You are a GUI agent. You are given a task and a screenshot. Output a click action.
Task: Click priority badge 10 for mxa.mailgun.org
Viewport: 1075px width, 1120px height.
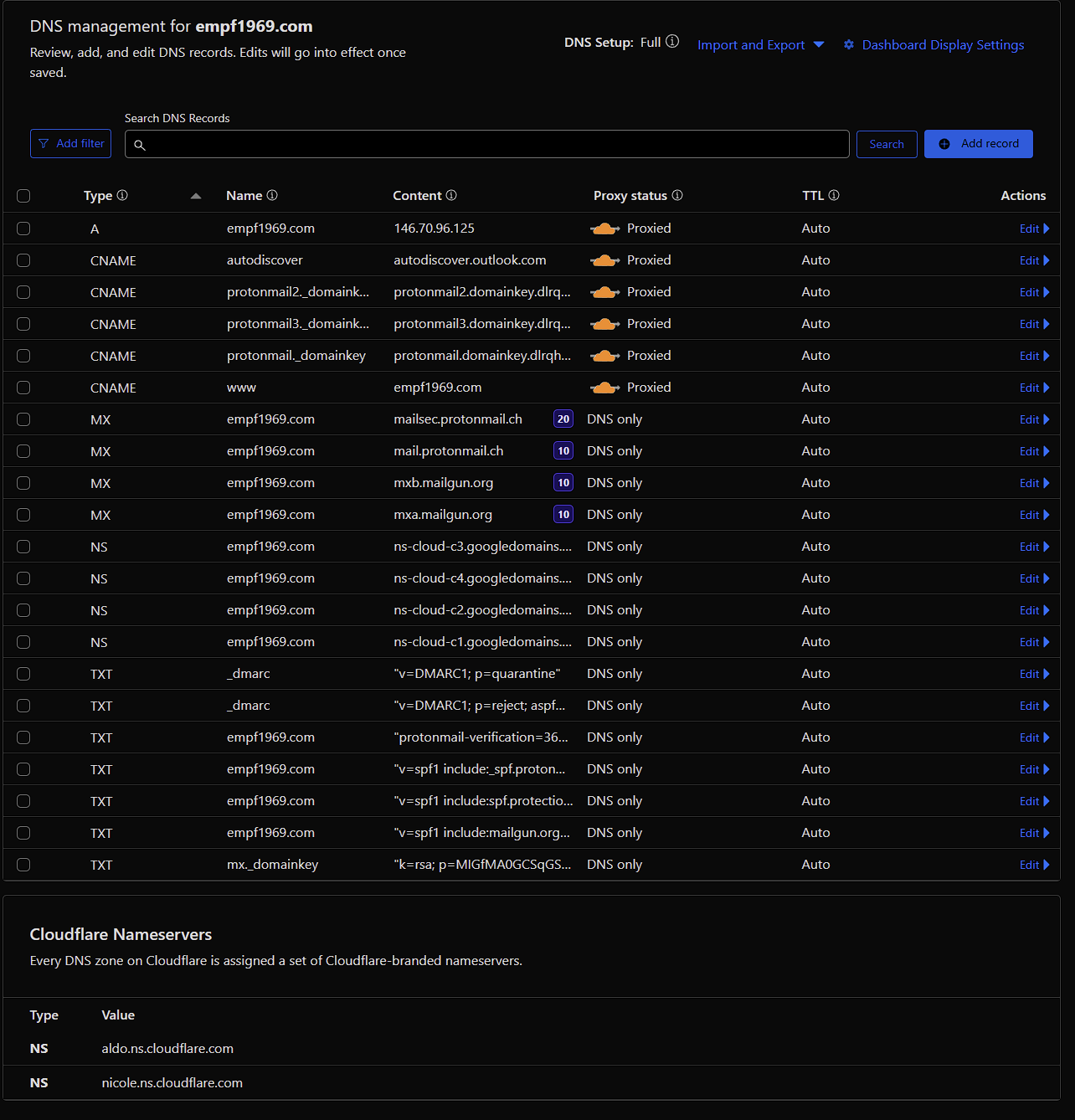tap(563, 515)
